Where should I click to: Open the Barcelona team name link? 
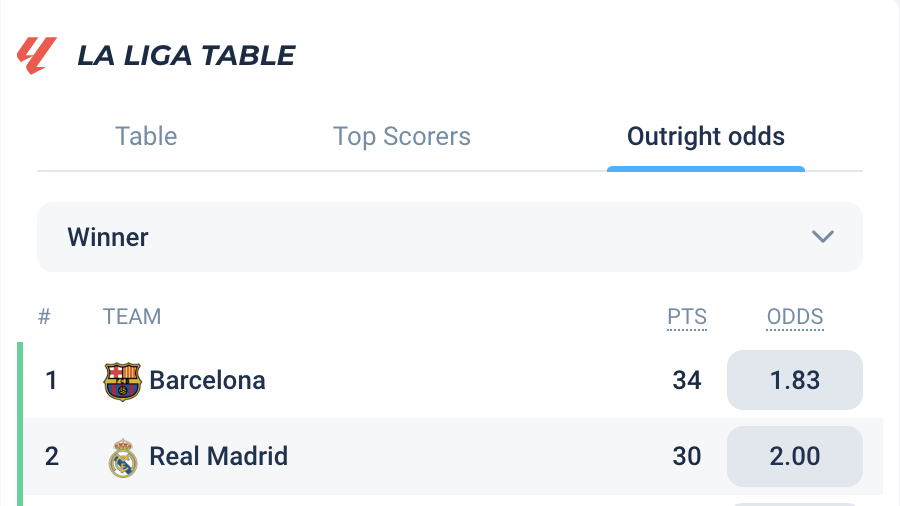tap(207, 380)
